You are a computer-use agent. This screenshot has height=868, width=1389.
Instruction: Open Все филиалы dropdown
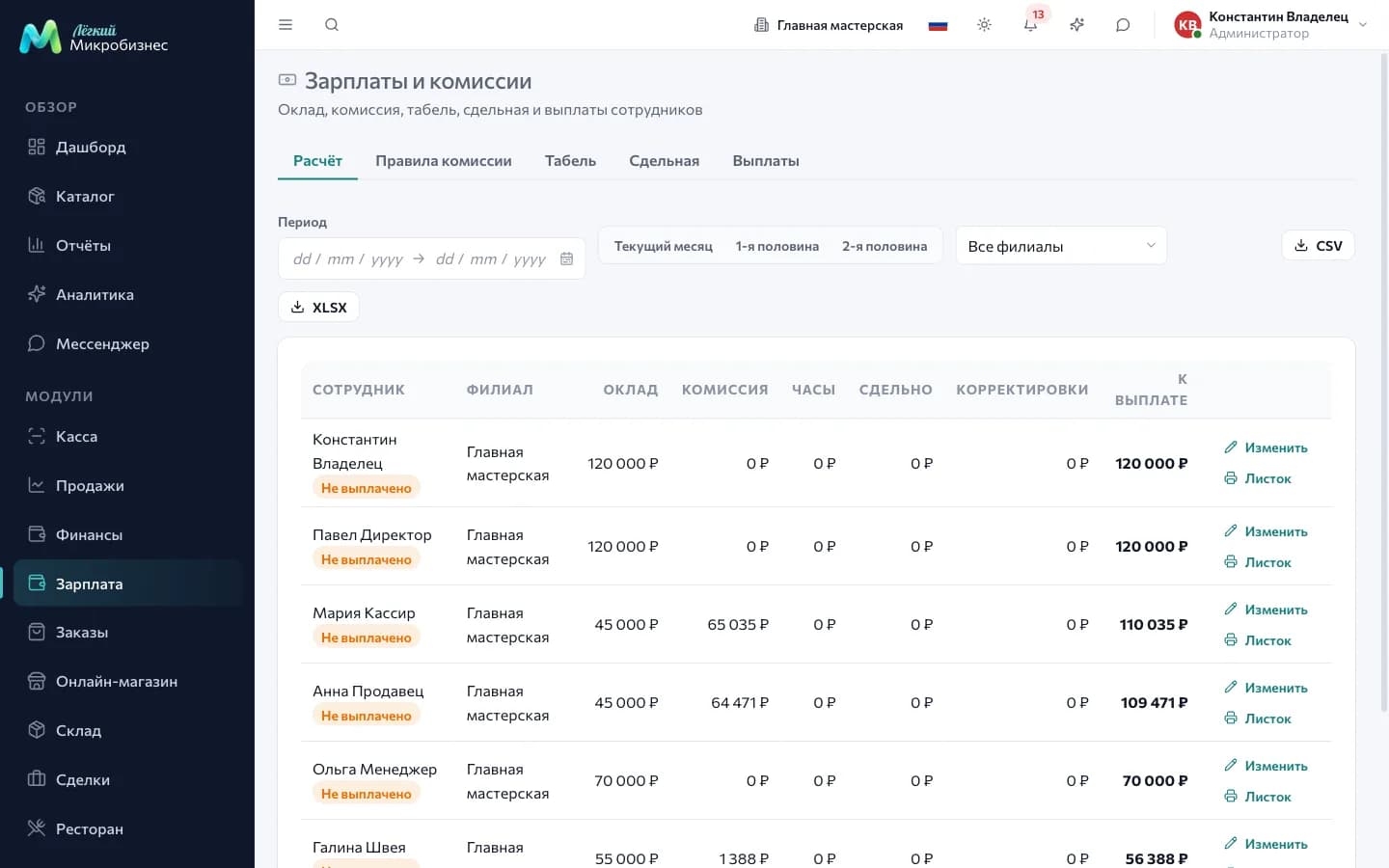(x=1061, y=246)
